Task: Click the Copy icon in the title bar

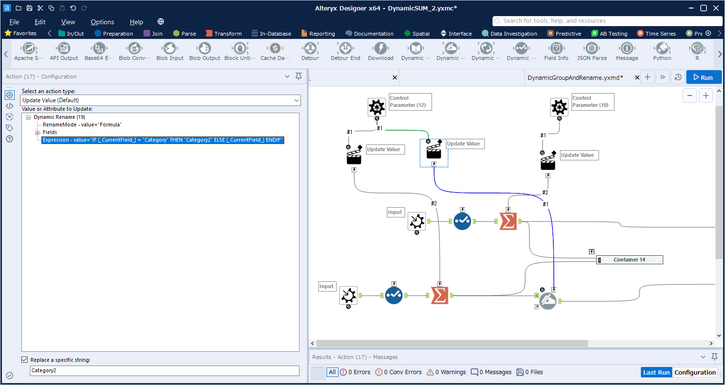Action: point(51,8)
